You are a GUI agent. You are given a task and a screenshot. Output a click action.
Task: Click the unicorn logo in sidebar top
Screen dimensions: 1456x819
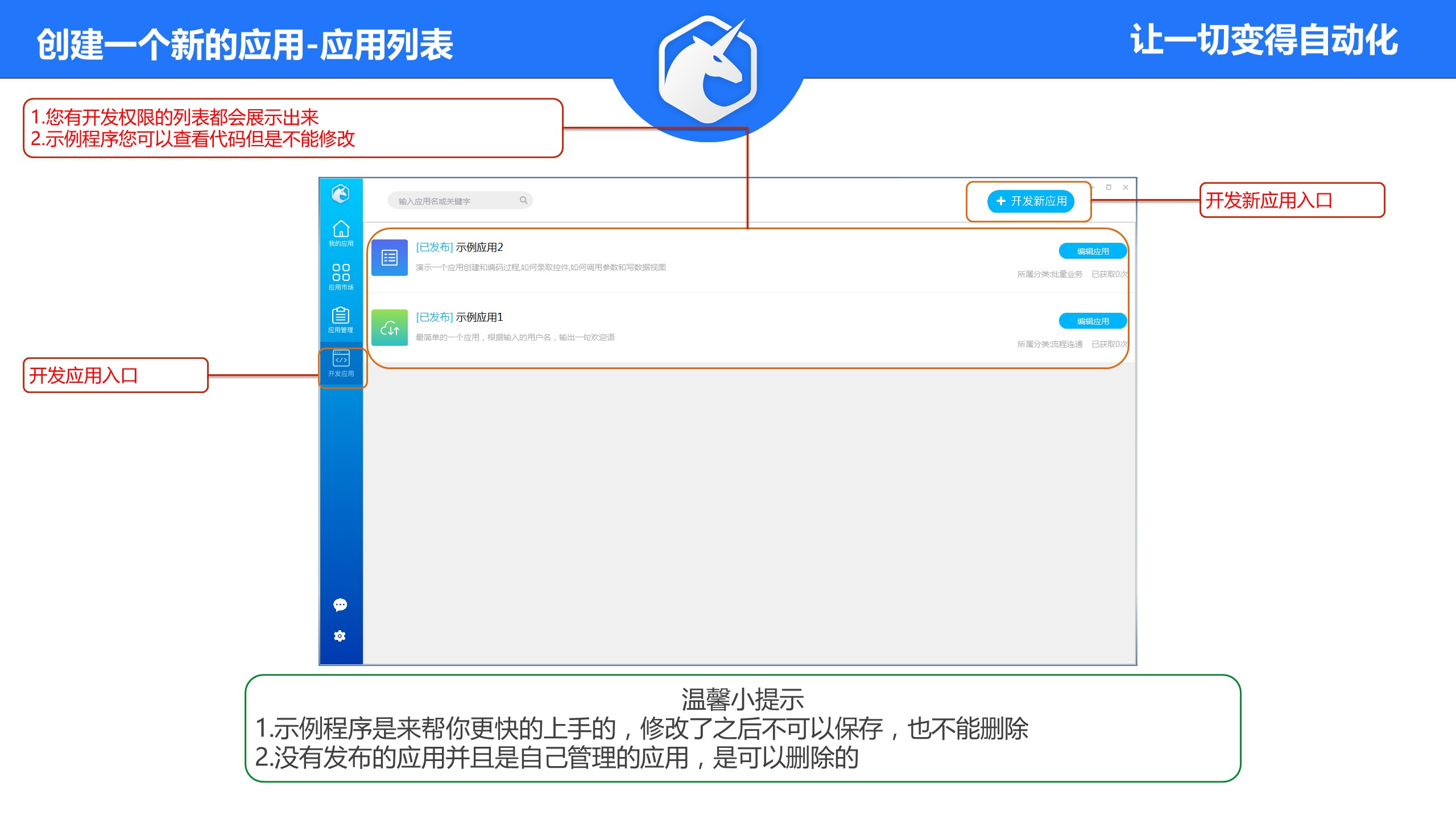[340, 194]
